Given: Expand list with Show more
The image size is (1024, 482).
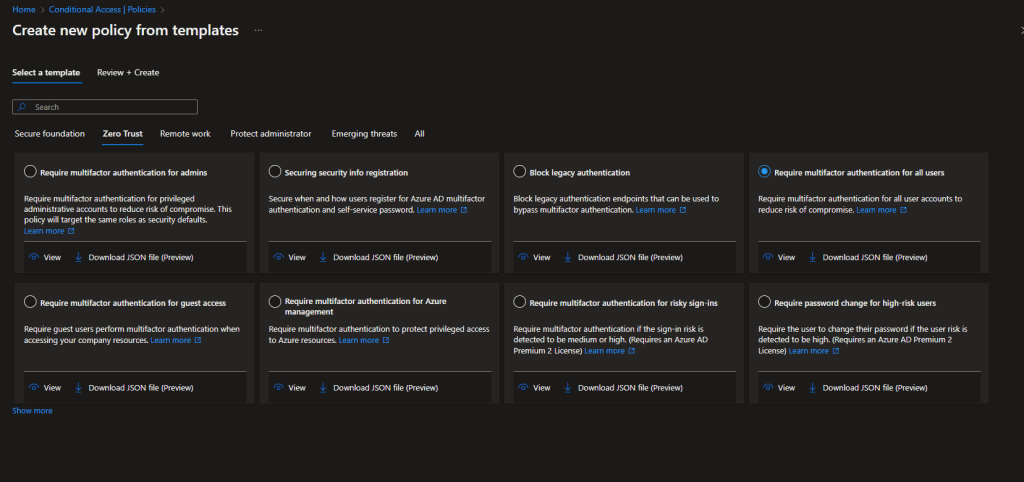Looking at the screenshot, I should tap(32, 411).
